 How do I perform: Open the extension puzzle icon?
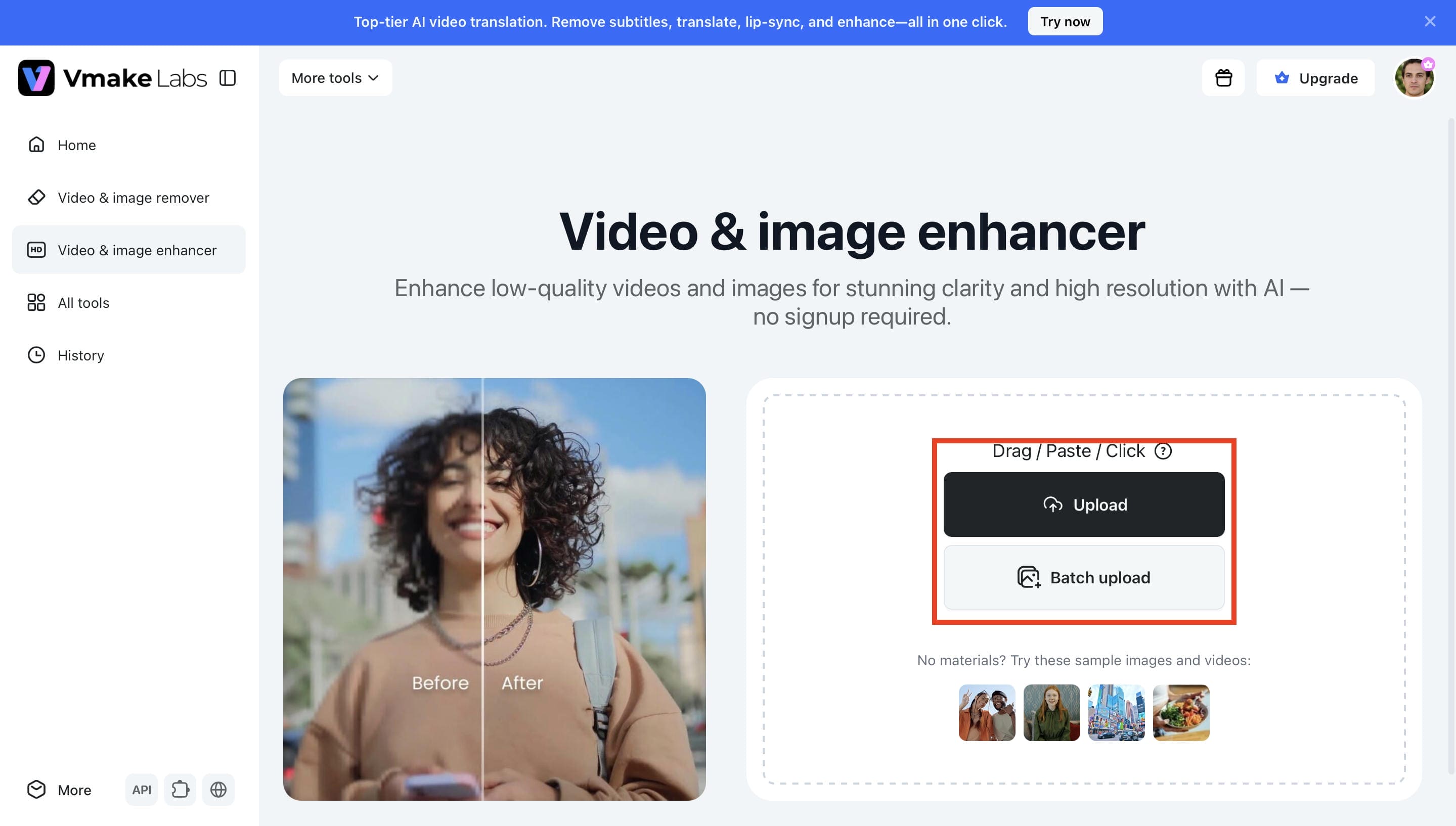pos(180,790)
